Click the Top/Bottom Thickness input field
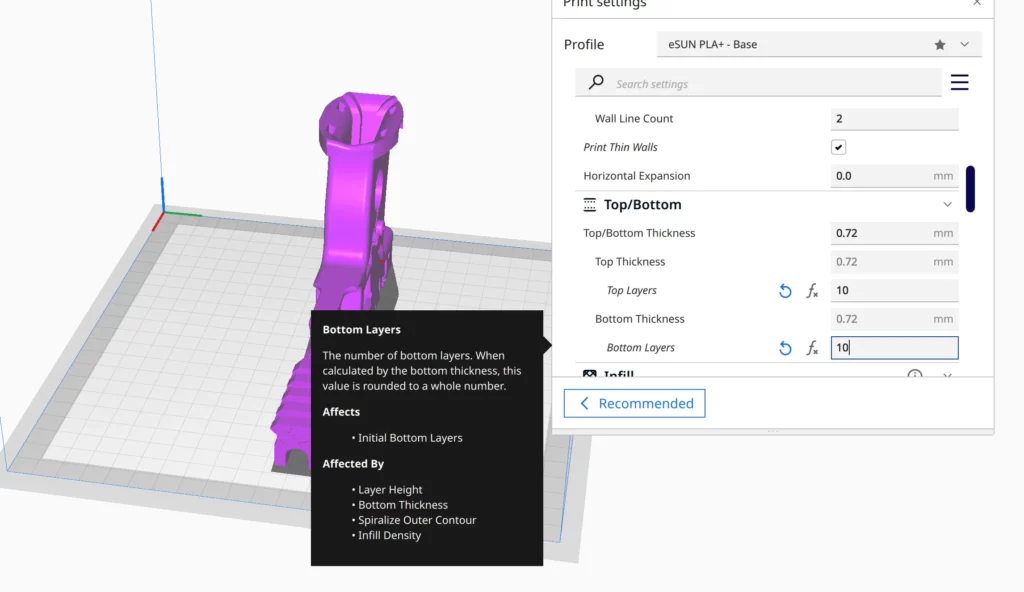Image resolution: width=1024 pixels, height=592 pixels. (x=880, y=233)
